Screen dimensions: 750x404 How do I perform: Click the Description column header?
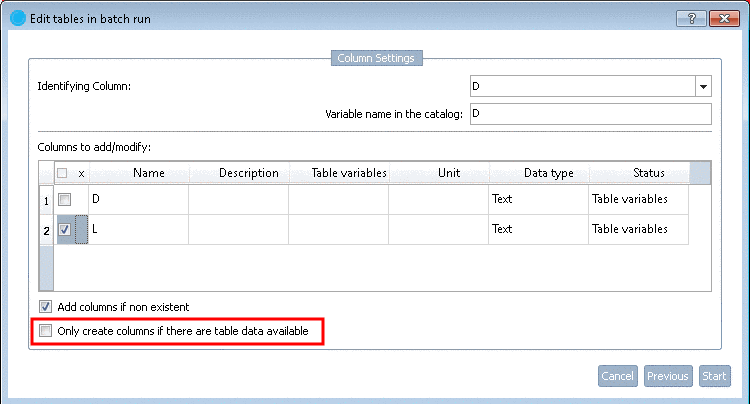click(239, 173)
